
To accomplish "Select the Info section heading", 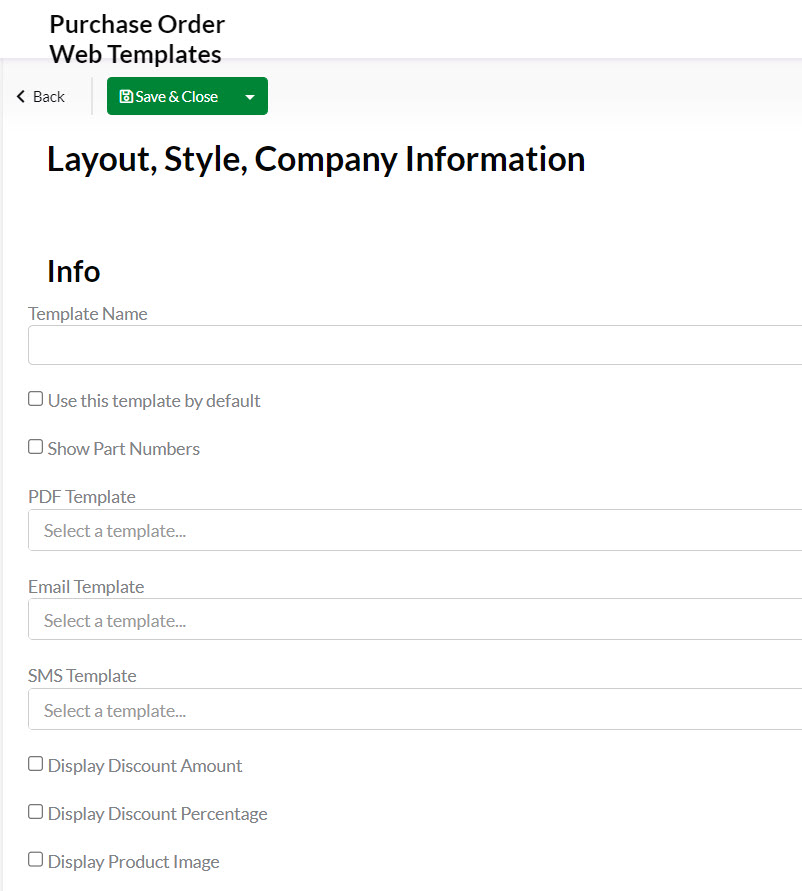I will click(x=73, y=272).
